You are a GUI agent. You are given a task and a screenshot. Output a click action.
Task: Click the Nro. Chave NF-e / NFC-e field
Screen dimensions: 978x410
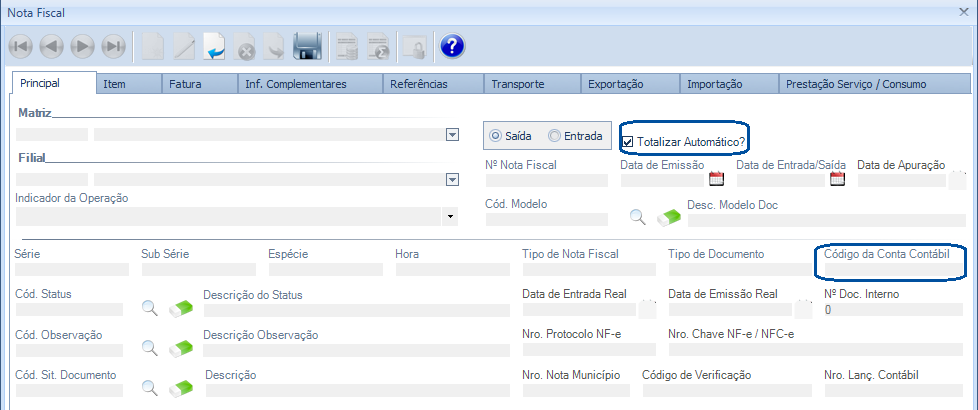[817, 349]
